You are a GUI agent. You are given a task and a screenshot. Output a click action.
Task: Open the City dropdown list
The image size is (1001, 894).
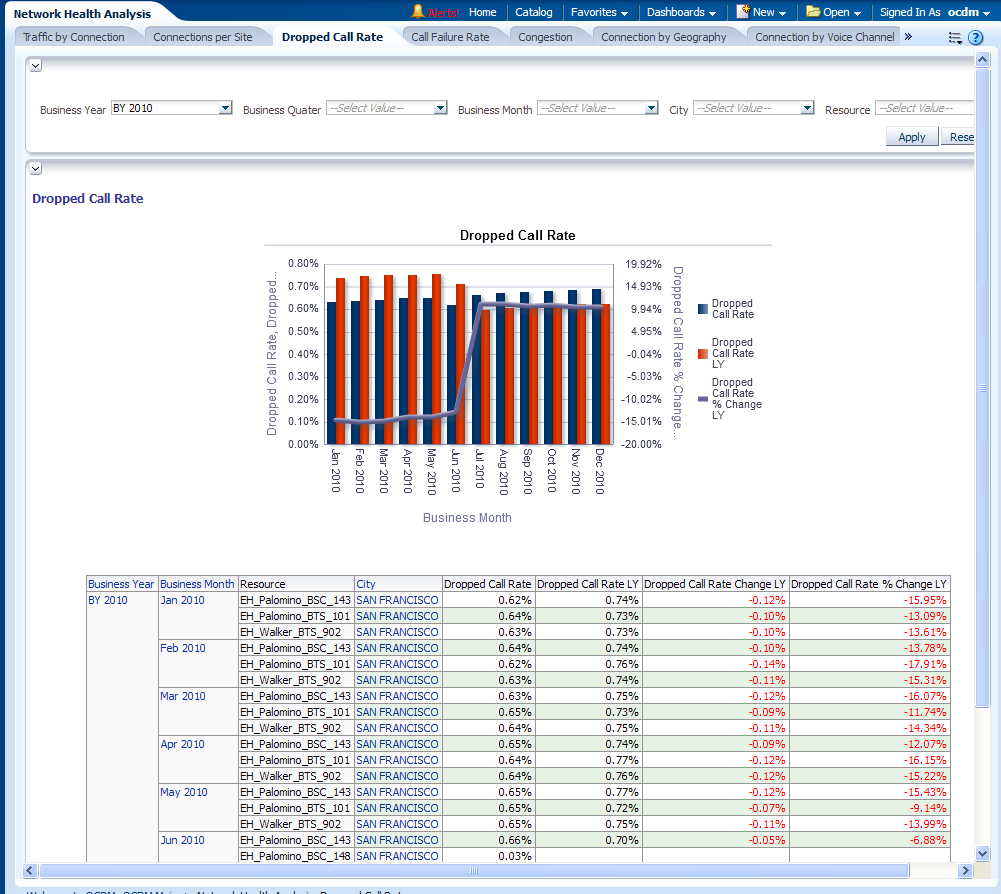click(x=807, y=108)
